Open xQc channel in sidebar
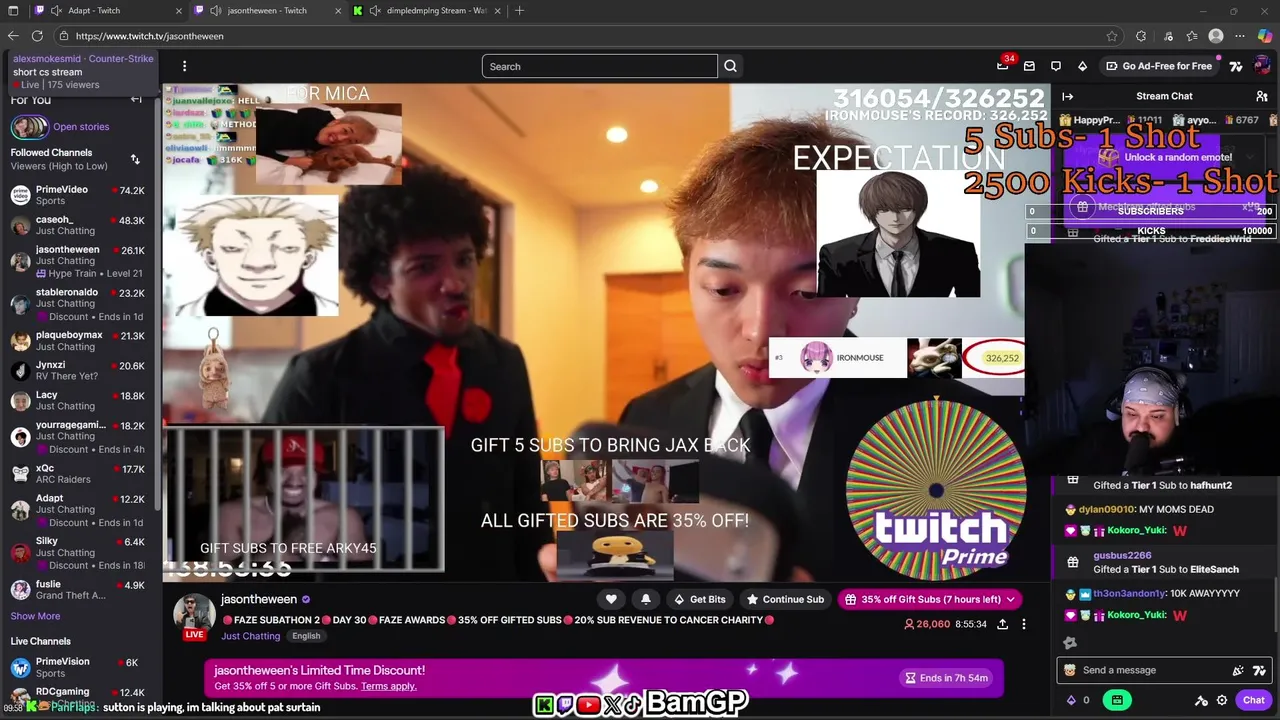Screen dimensions: 1280x720 pyautogui.click(x=79, y=473)
